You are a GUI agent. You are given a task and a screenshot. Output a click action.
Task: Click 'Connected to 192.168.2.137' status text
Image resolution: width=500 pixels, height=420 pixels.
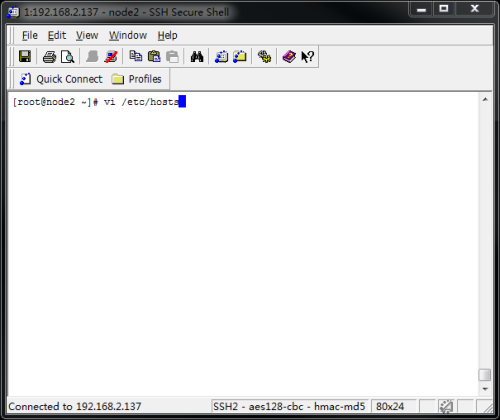tap(75, 406)
